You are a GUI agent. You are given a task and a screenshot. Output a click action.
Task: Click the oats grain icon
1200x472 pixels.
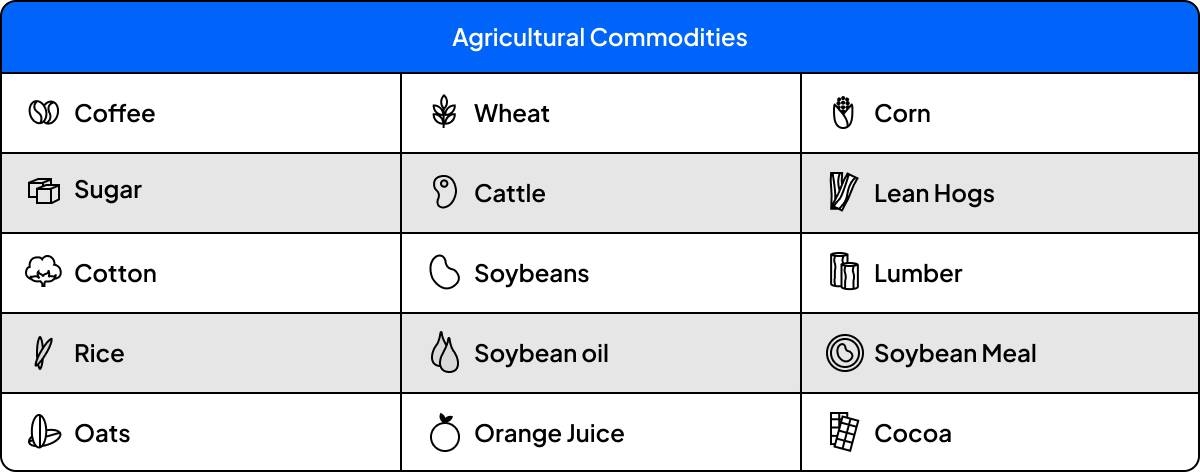44,433
